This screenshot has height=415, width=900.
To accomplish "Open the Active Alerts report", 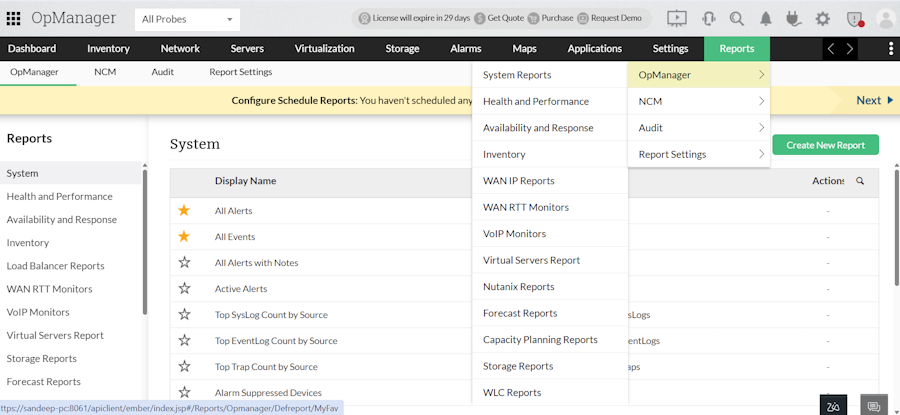I will coord(241,289).
